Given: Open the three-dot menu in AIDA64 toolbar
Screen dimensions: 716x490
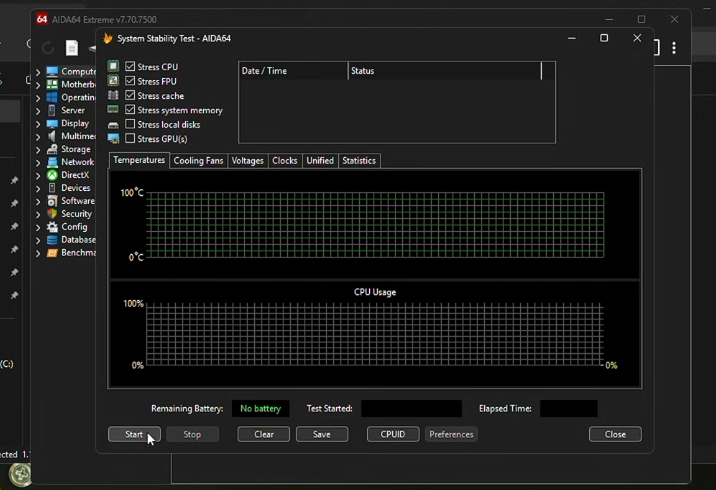Looking at the screenshot, I should [674, 48].
